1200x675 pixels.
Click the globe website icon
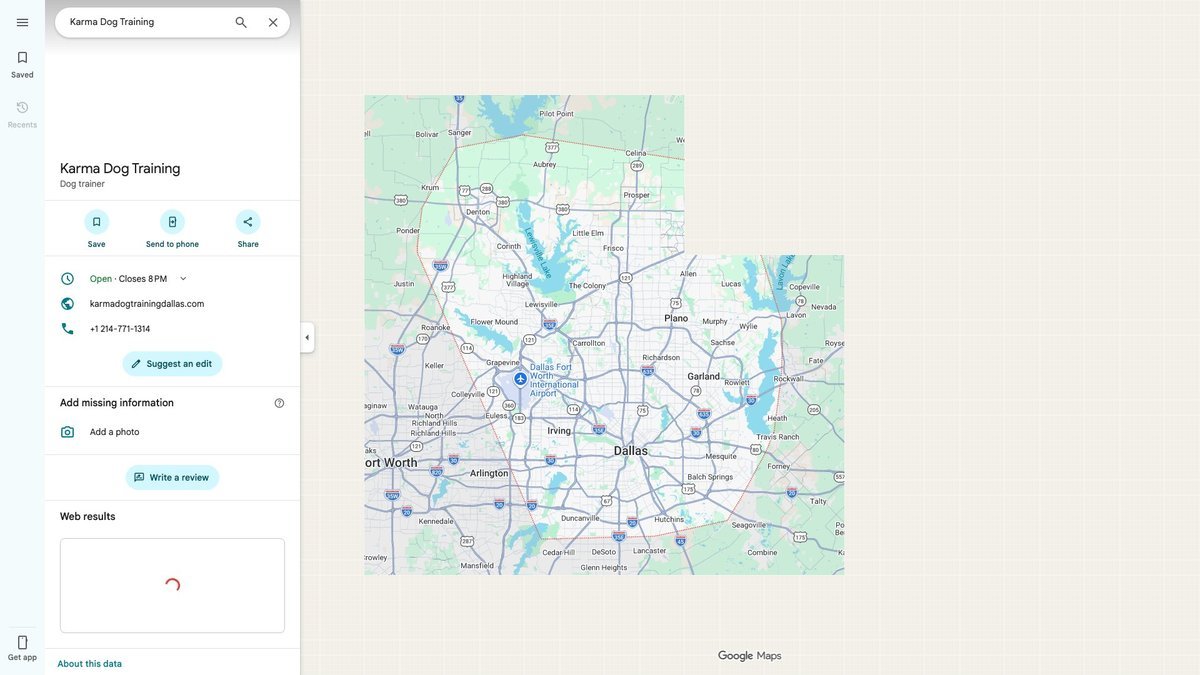point(67,304)
